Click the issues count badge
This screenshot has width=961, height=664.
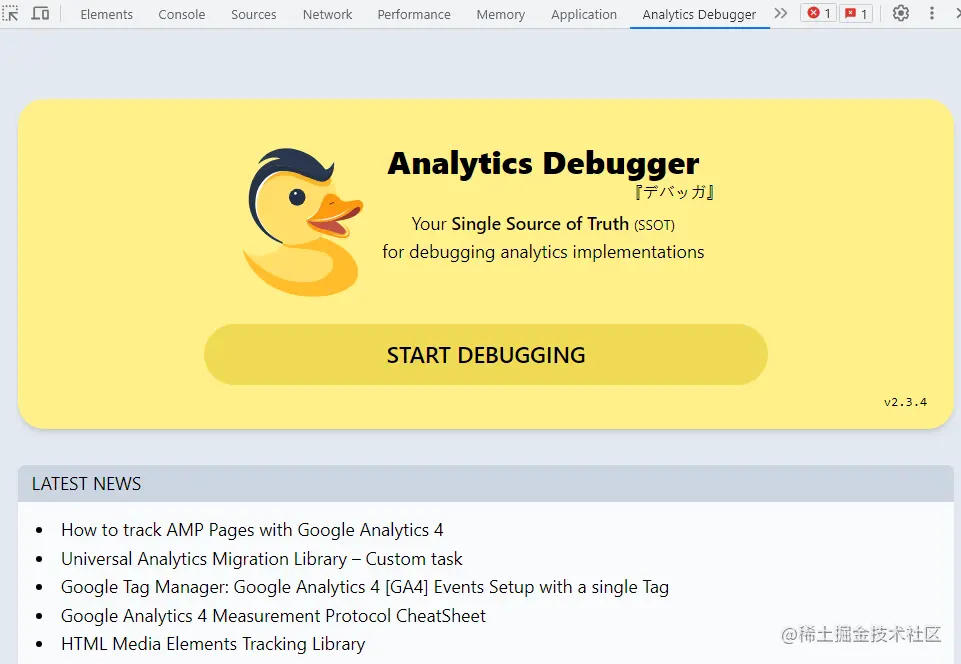[856, 13]
